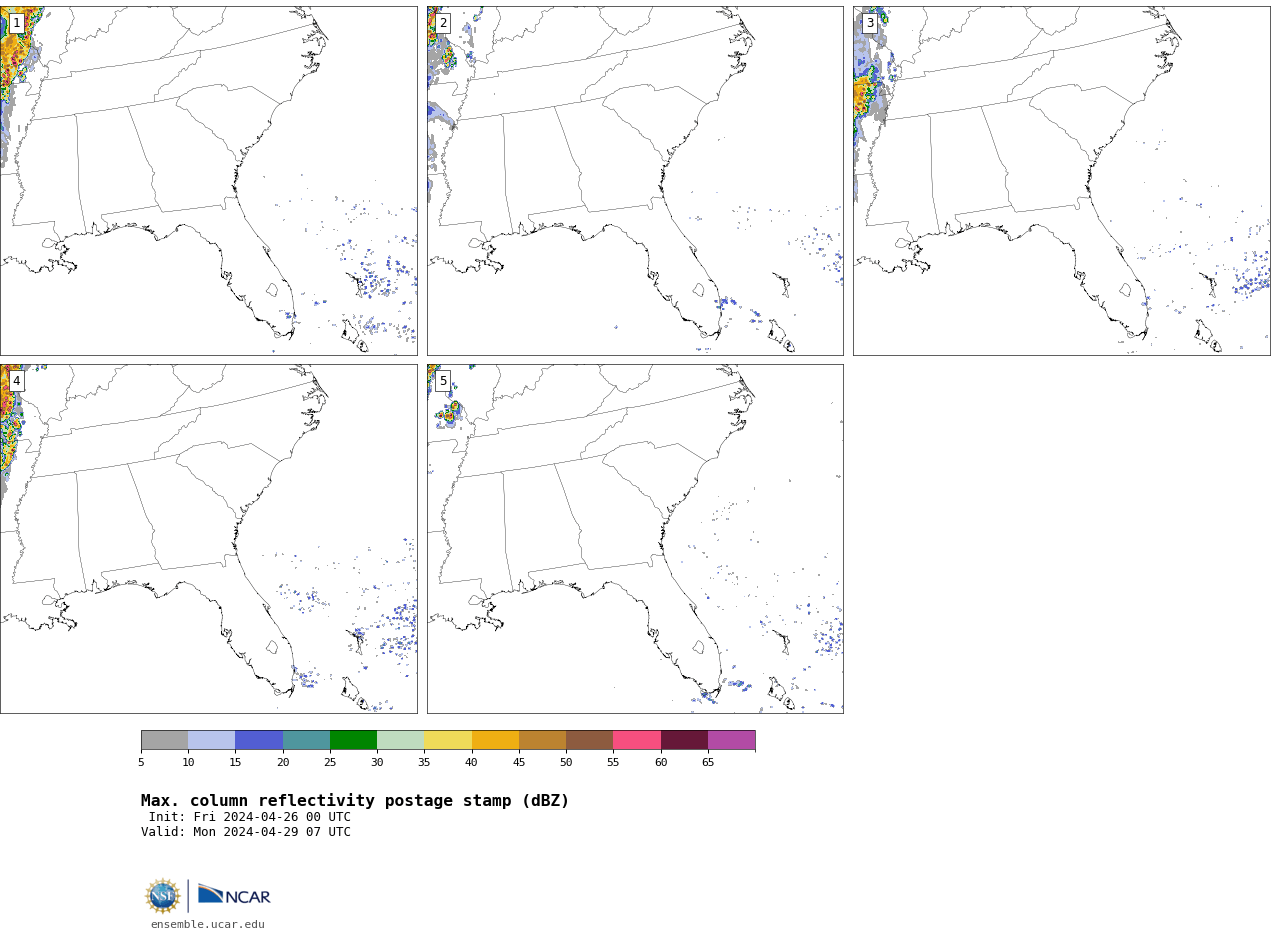Click the ensemble.ucar.edu text
The image size is (1280, 936).
click(208, 925)
